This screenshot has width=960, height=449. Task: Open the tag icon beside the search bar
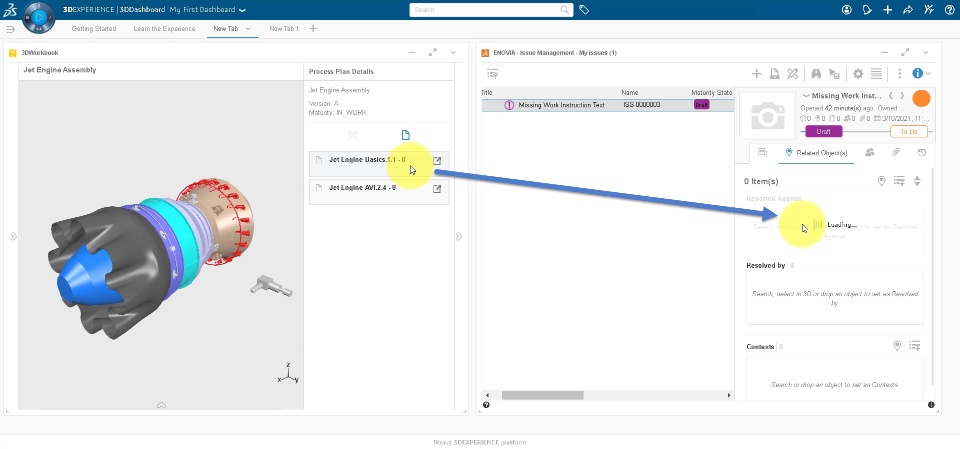[x=584, y=10]
